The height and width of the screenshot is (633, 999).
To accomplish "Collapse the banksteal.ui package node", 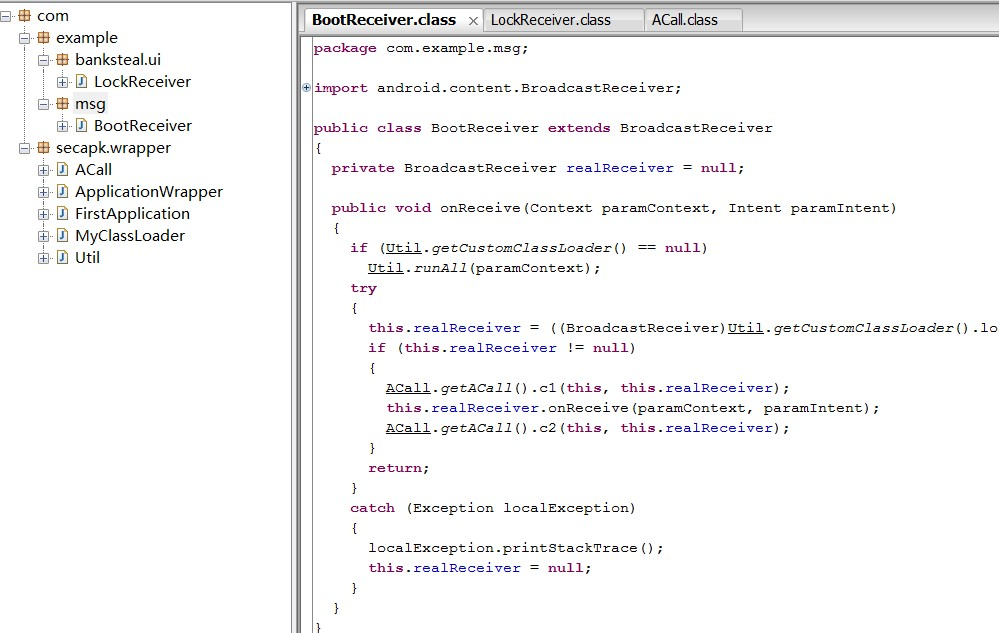I will coord(43,60).
